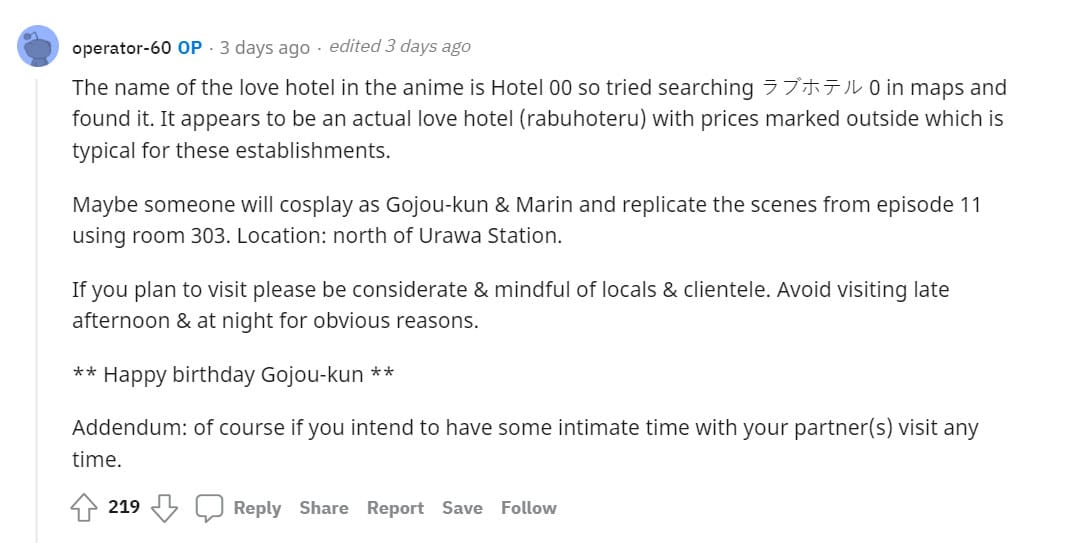Save this comment
The height and width of the screenshot is (543, 1080).
point(462,508)
